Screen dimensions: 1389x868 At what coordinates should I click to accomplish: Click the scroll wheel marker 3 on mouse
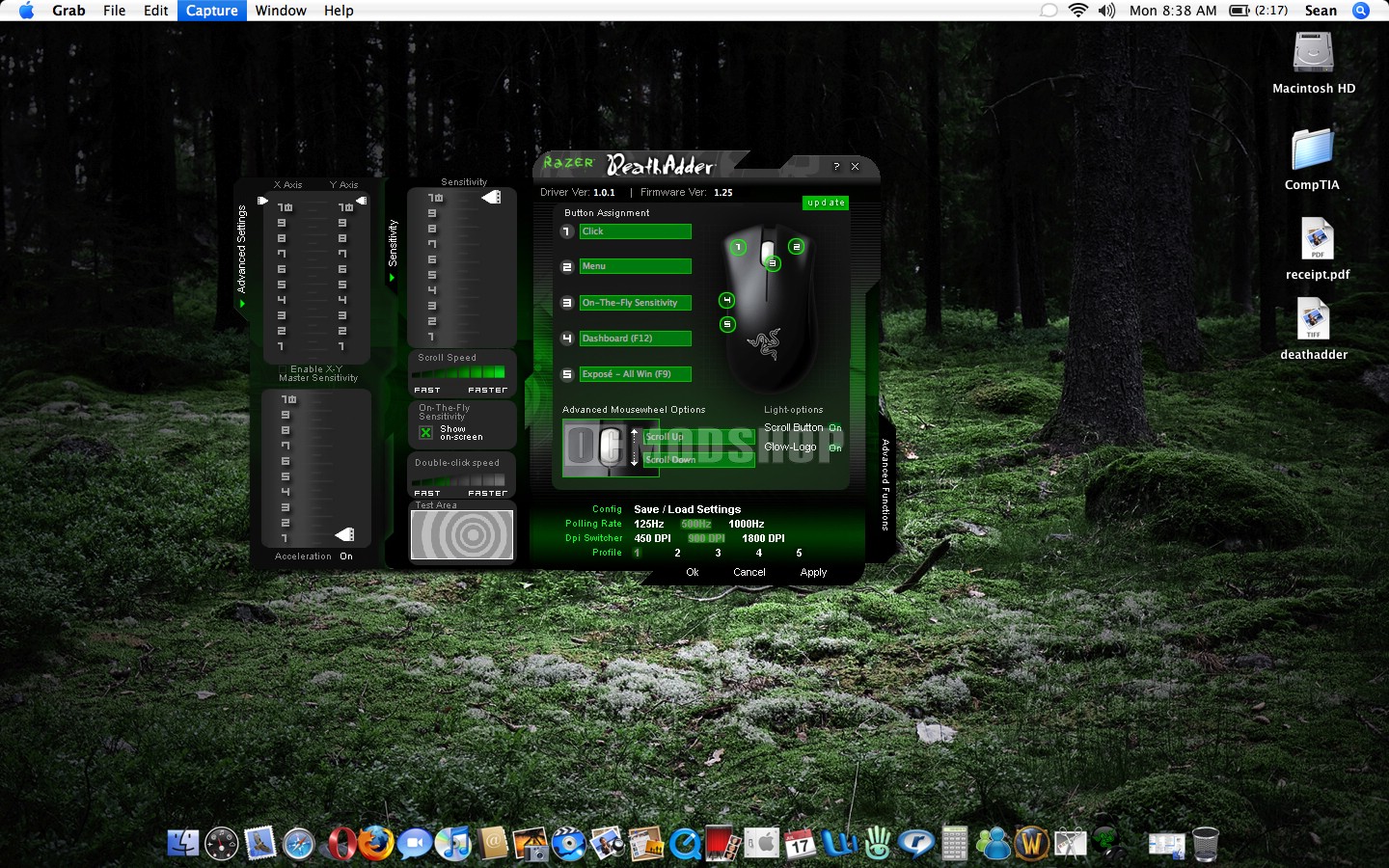(772, 263)
